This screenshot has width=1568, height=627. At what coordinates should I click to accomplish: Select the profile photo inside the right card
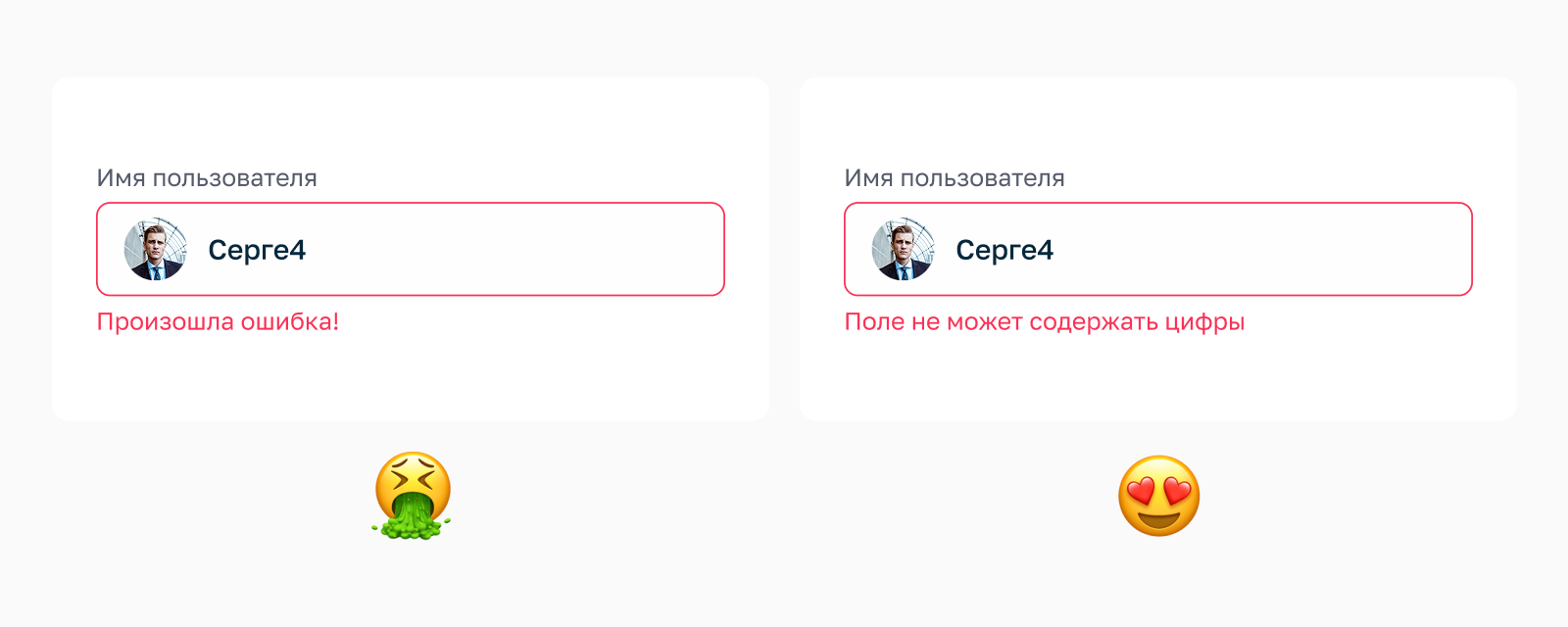click(903, 250)
